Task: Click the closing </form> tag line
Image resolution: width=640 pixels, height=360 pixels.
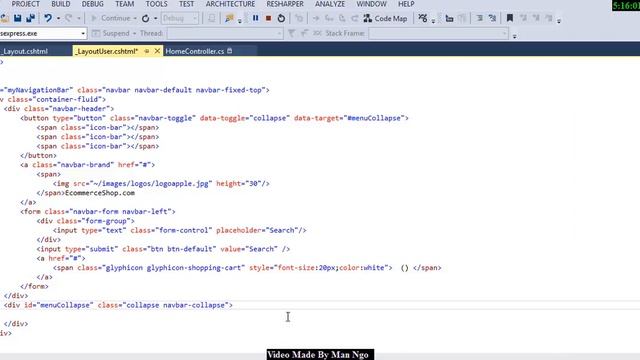Action: pos(34,287)
